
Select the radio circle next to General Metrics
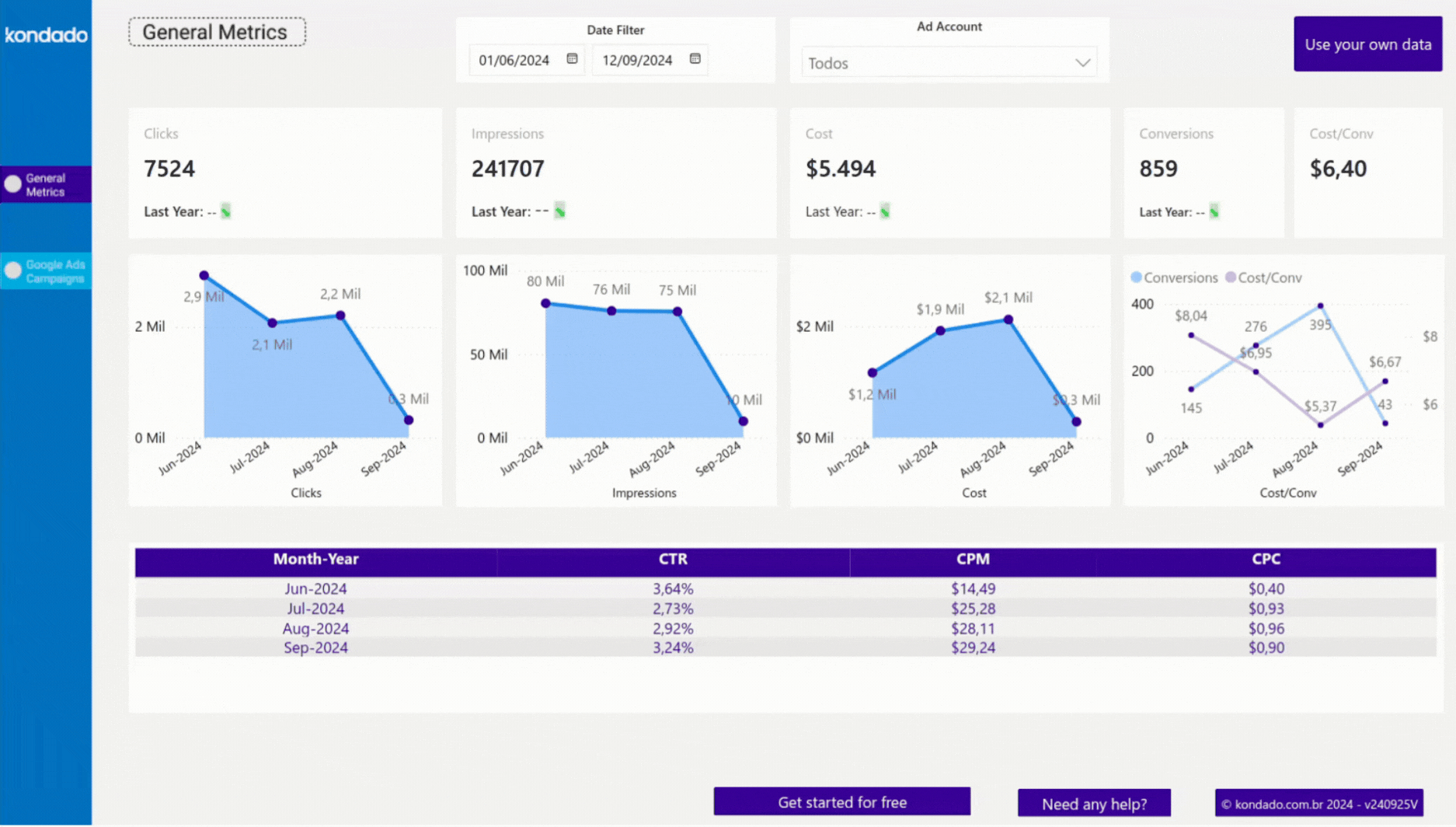(x=12, y=184)
